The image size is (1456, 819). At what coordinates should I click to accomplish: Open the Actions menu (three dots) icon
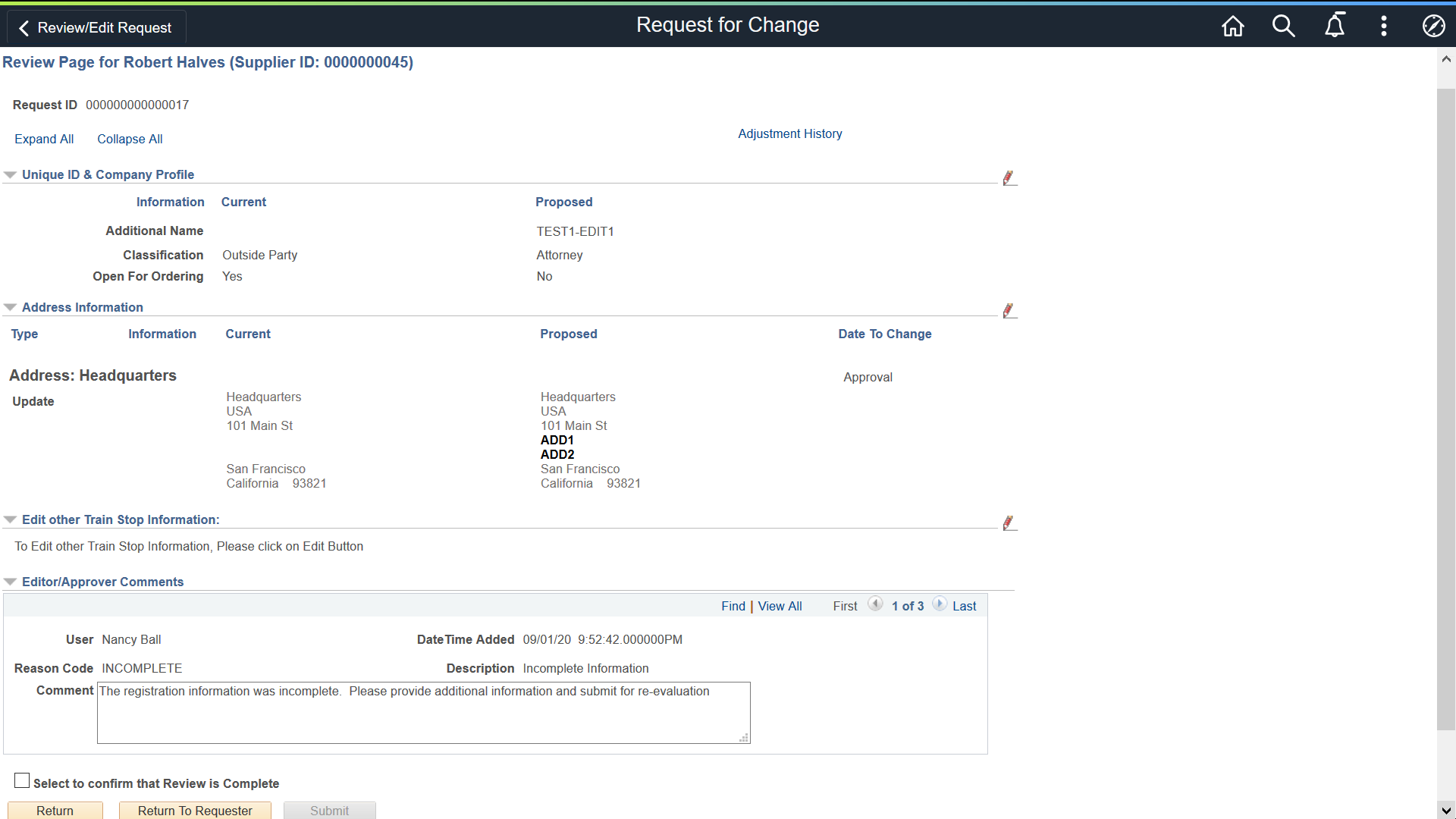[1382, 25]
